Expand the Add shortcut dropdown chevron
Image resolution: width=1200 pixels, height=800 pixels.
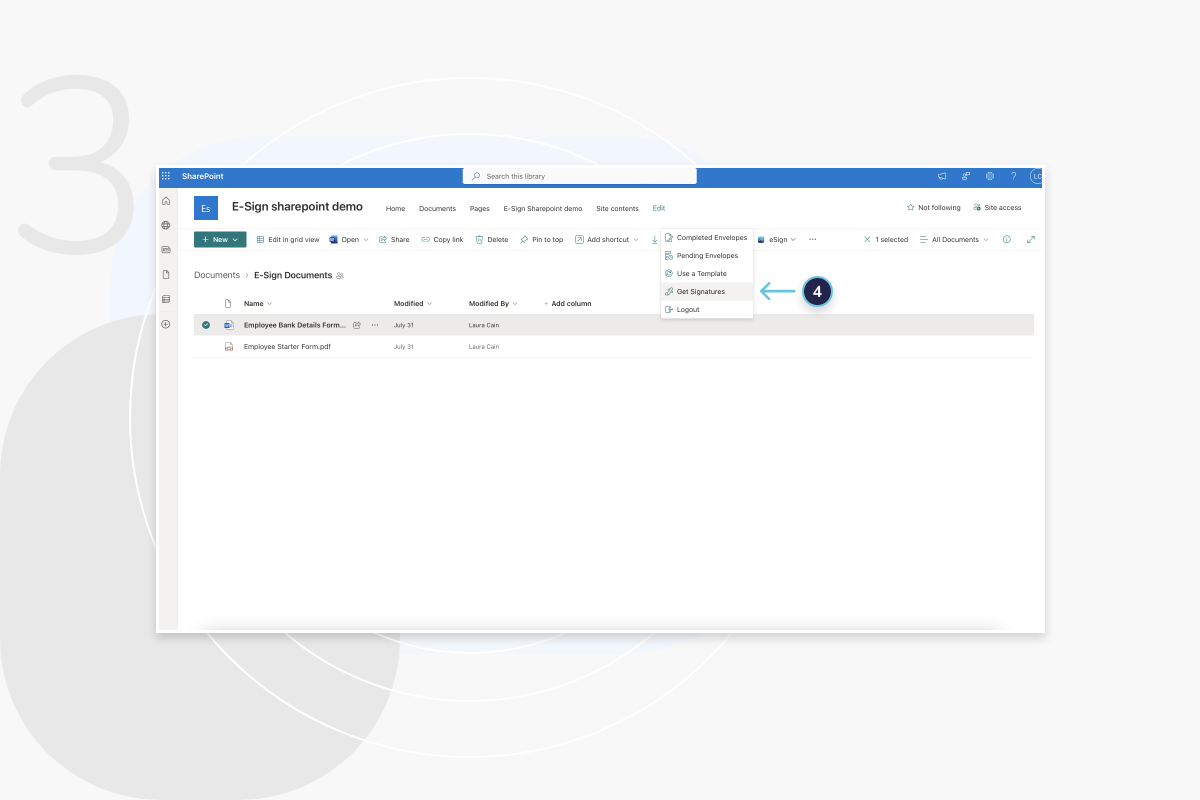636,240
